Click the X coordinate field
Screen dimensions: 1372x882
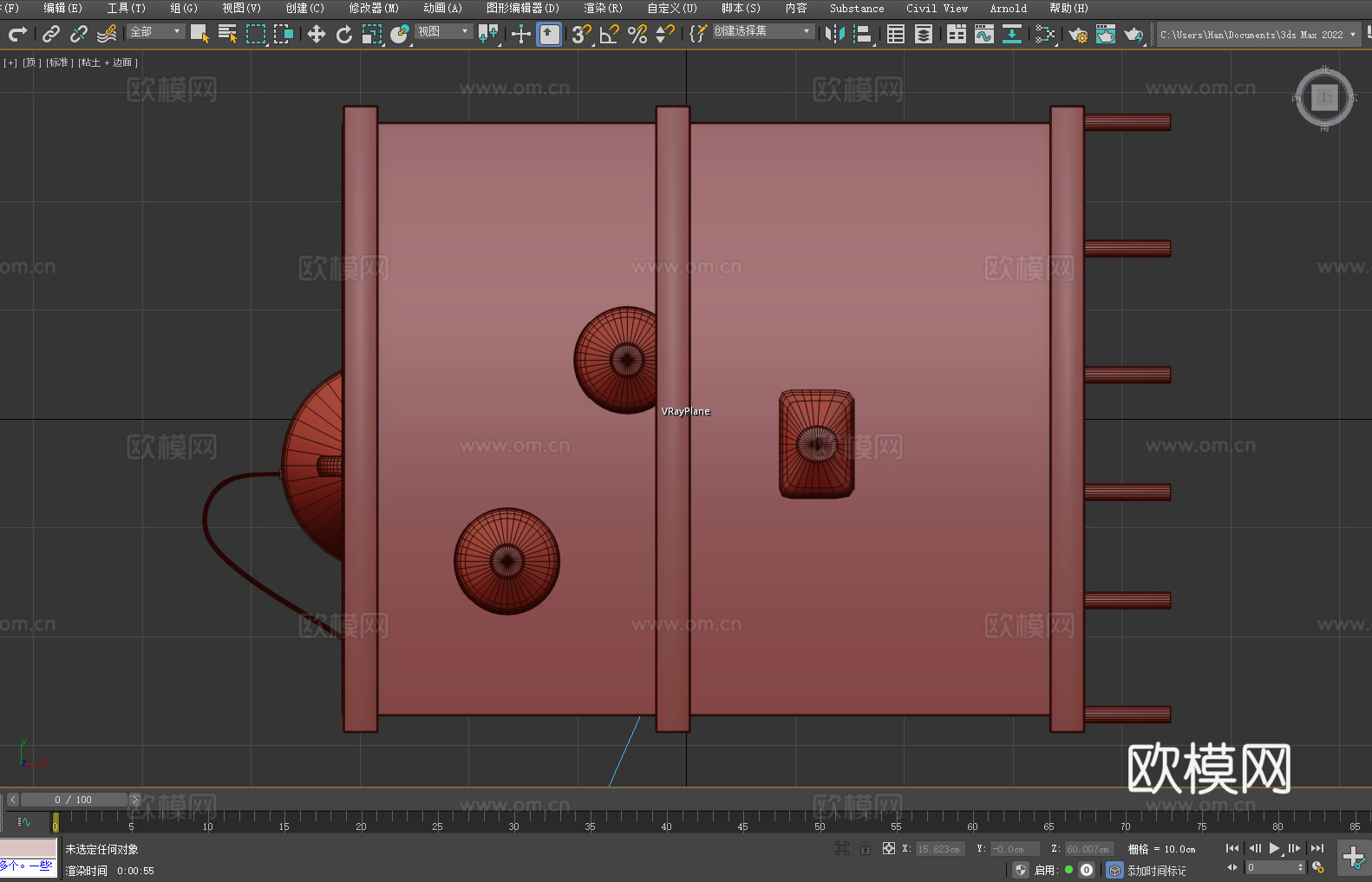pos(939,849)
